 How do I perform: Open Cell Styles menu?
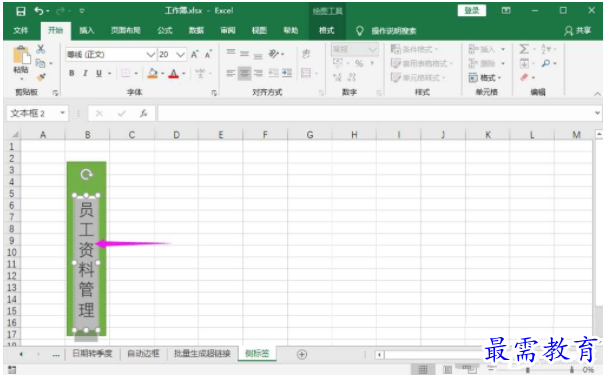(x=419, y=78)
